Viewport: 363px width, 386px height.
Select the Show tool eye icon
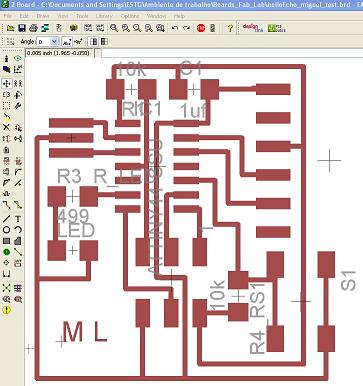coord(18,59)
